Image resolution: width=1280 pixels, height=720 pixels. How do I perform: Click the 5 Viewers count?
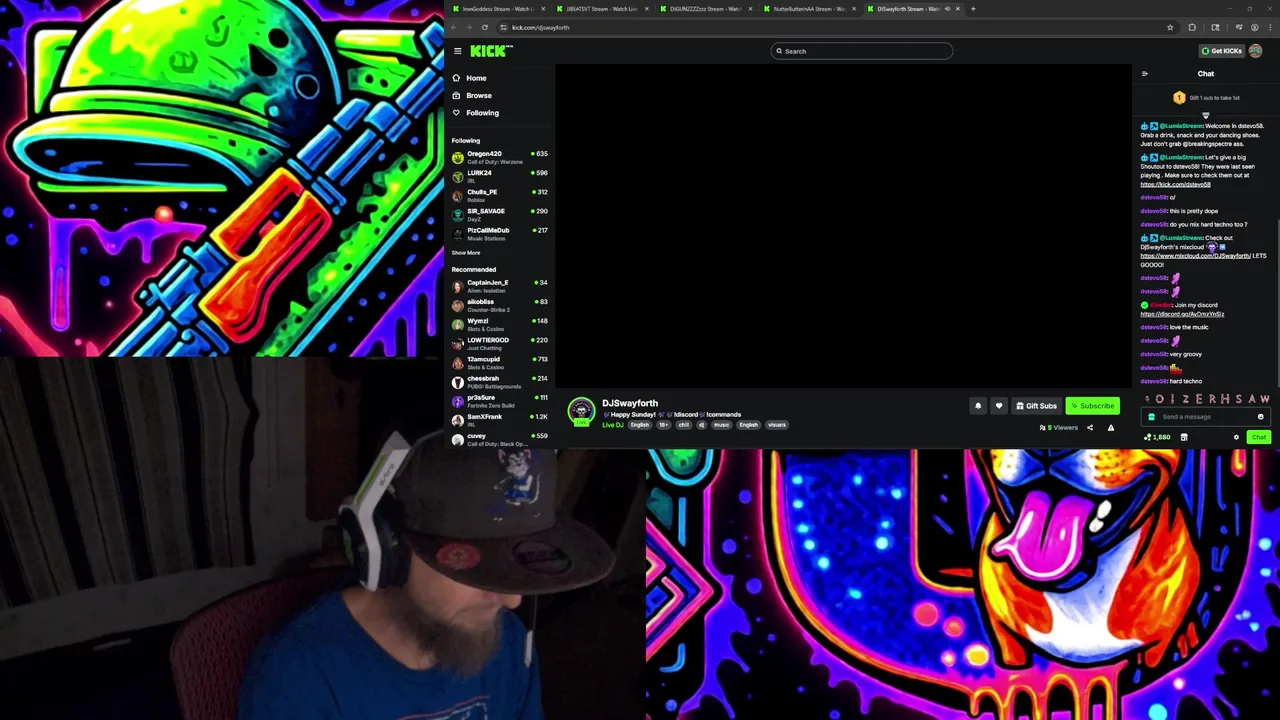1059,428
